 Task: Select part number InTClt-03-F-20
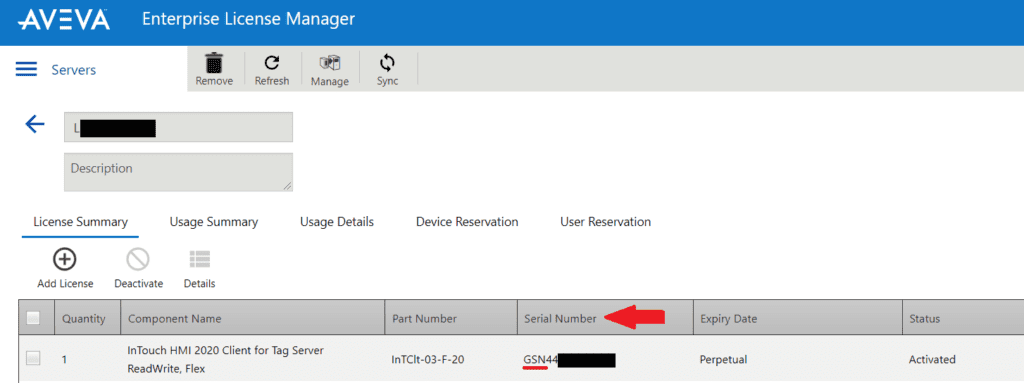click(x=428, y=359)
